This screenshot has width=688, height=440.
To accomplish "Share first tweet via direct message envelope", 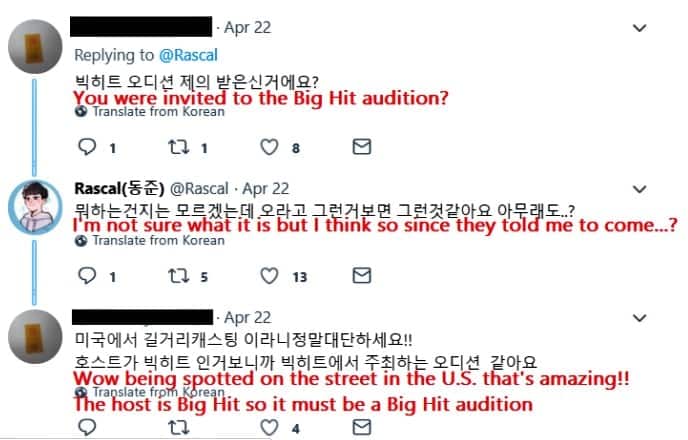I will point(362,148).
